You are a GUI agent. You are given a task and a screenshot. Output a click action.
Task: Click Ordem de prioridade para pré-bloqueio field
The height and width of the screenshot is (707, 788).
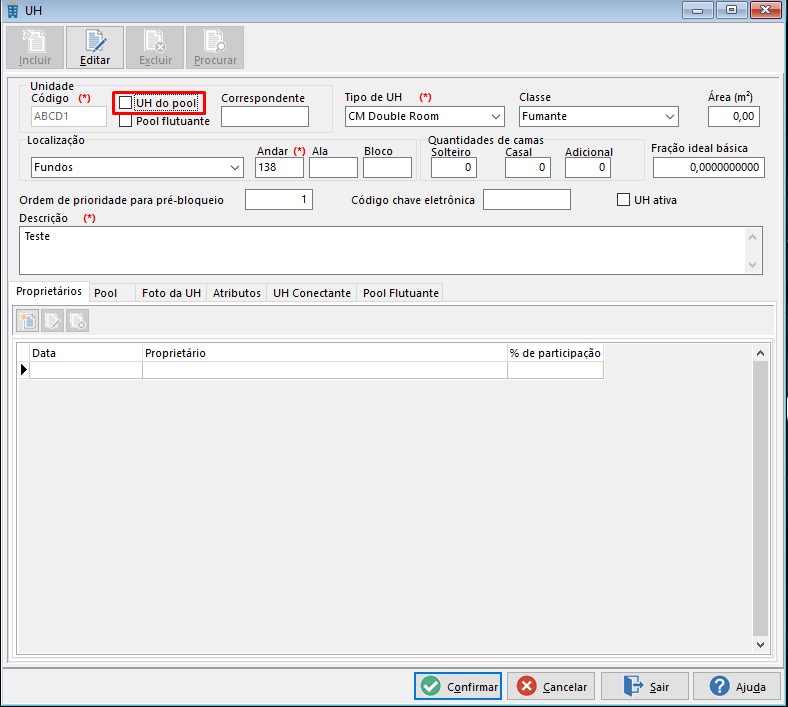tap(279, 199)
